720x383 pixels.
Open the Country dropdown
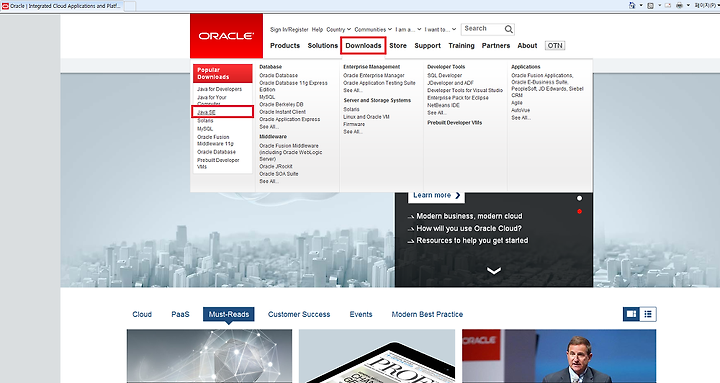coord(338,29)
